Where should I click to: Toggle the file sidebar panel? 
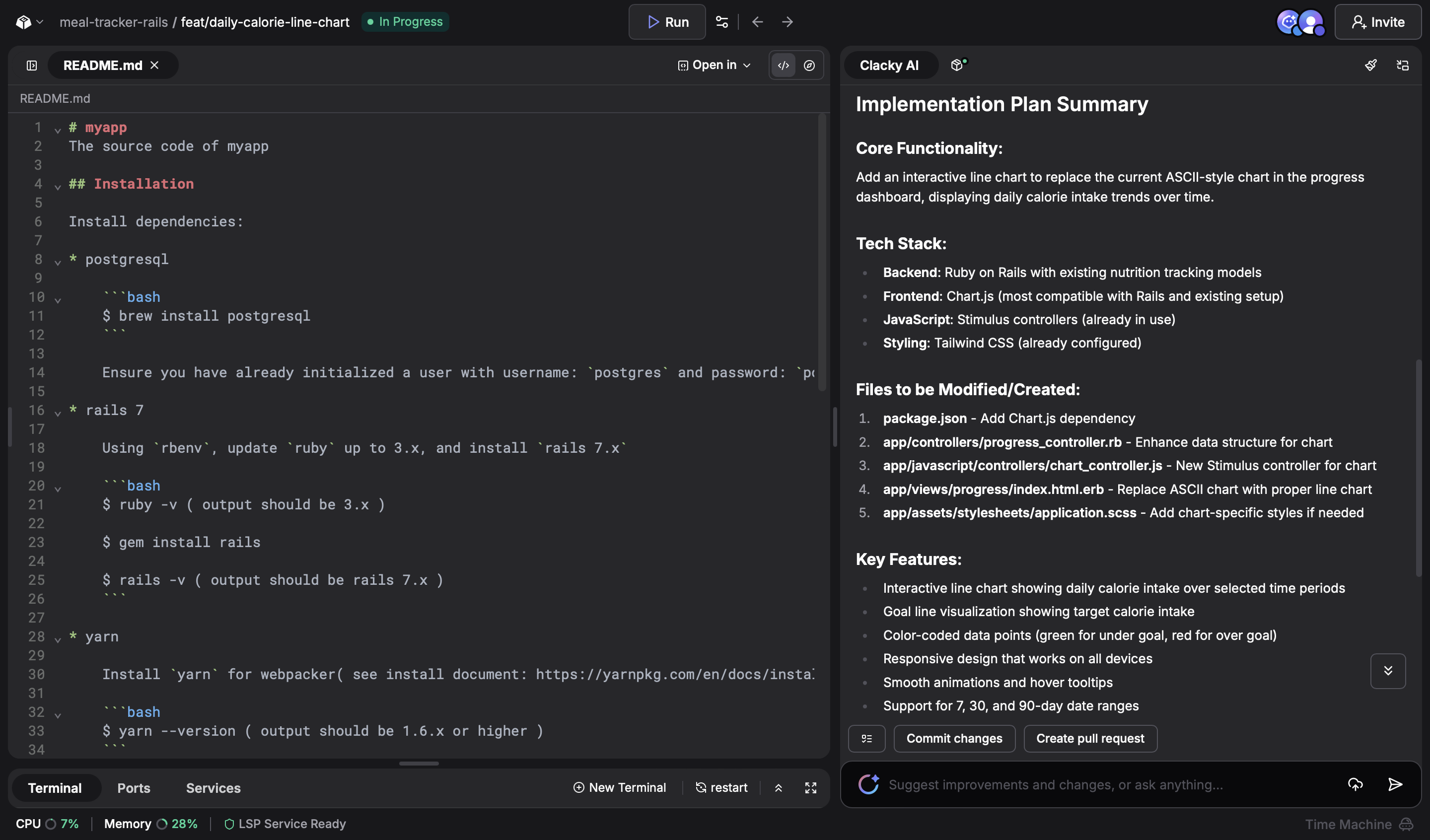pos(32,65)
